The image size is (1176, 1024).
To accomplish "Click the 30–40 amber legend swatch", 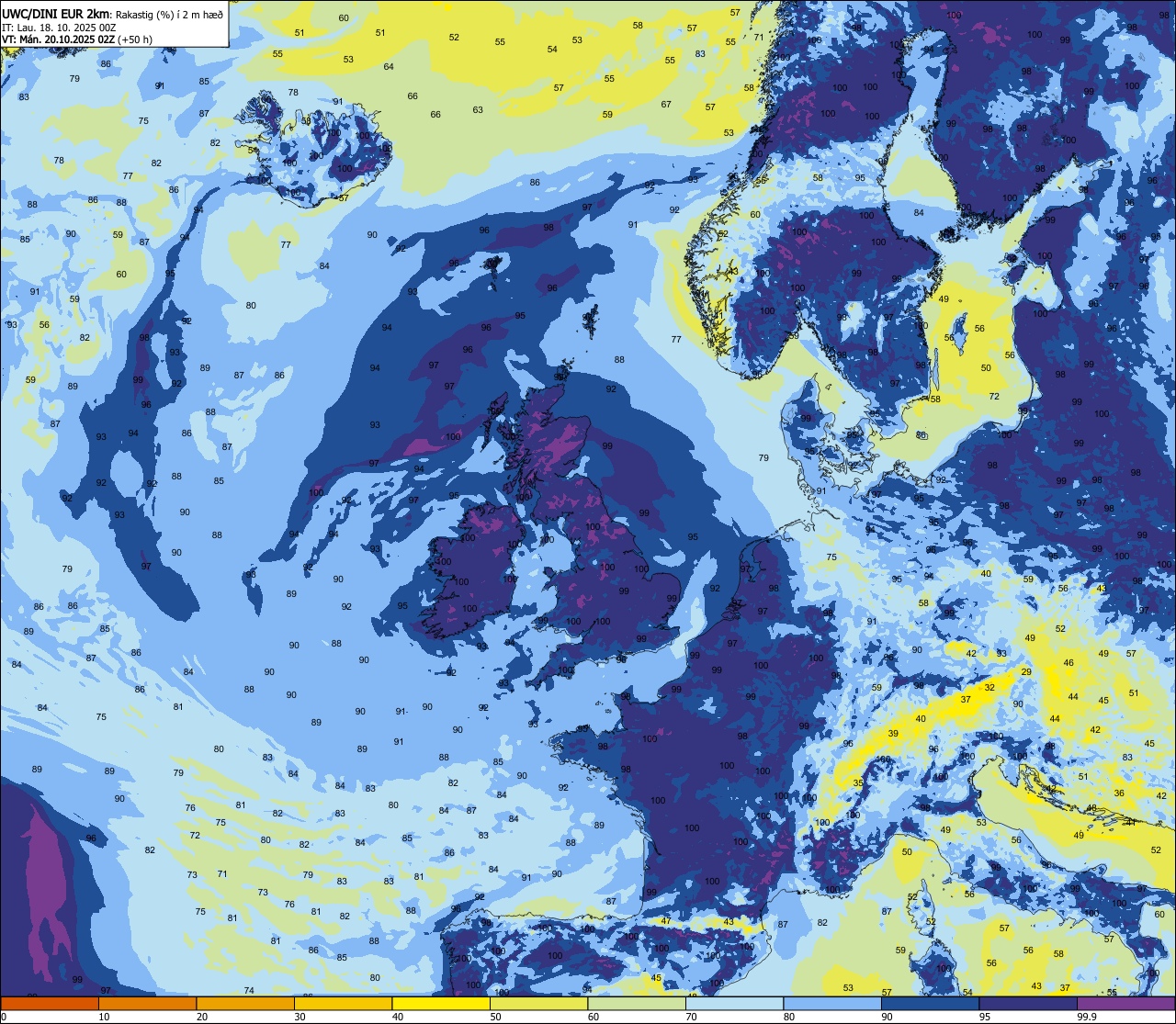I will (343, 1004).
